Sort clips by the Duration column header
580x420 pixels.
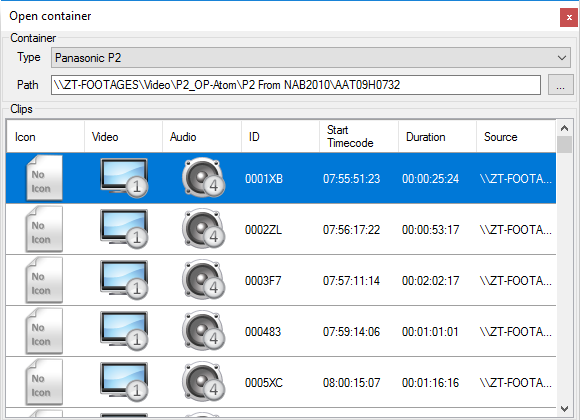coord(437,137)
